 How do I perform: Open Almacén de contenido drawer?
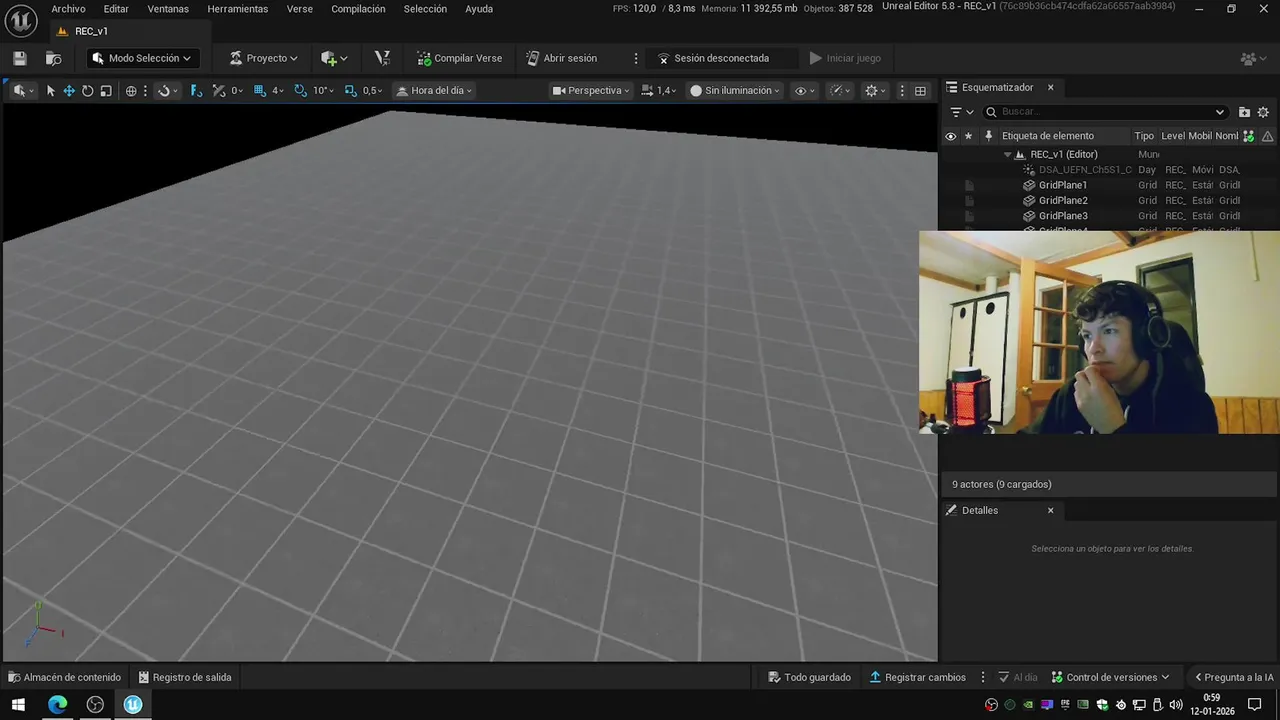[64, 677]
